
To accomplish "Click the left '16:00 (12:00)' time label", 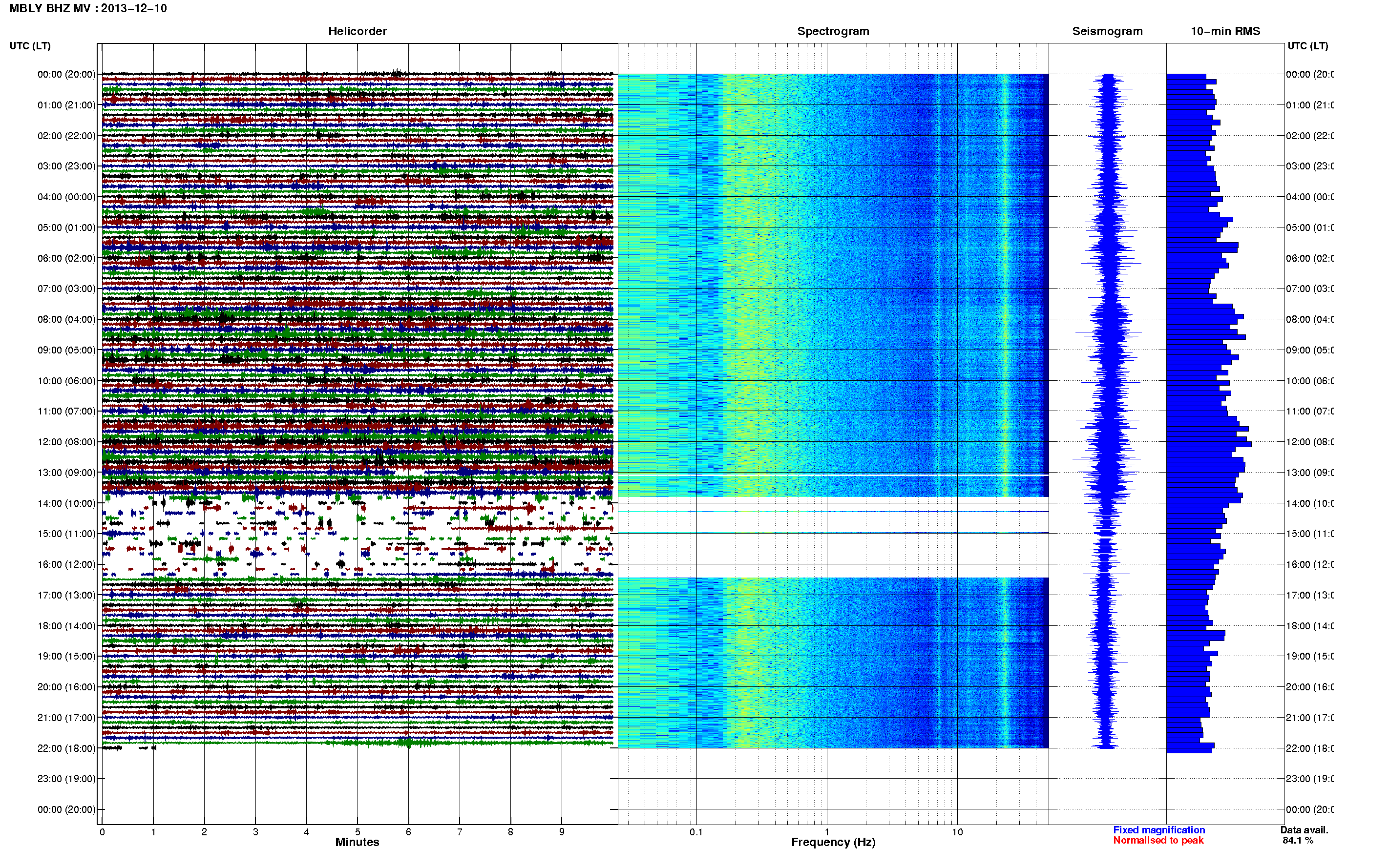I will [66, 564].
